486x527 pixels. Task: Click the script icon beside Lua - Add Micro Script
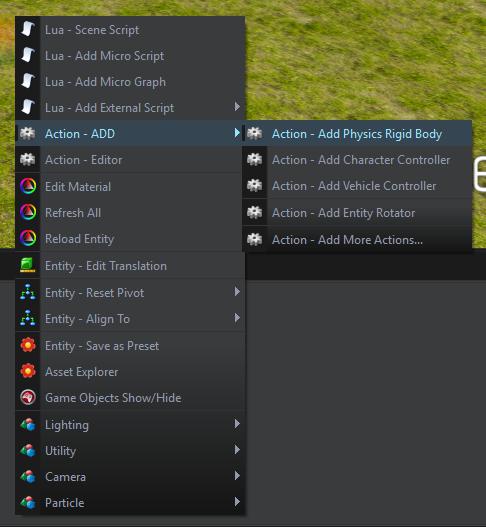(28, 55)
